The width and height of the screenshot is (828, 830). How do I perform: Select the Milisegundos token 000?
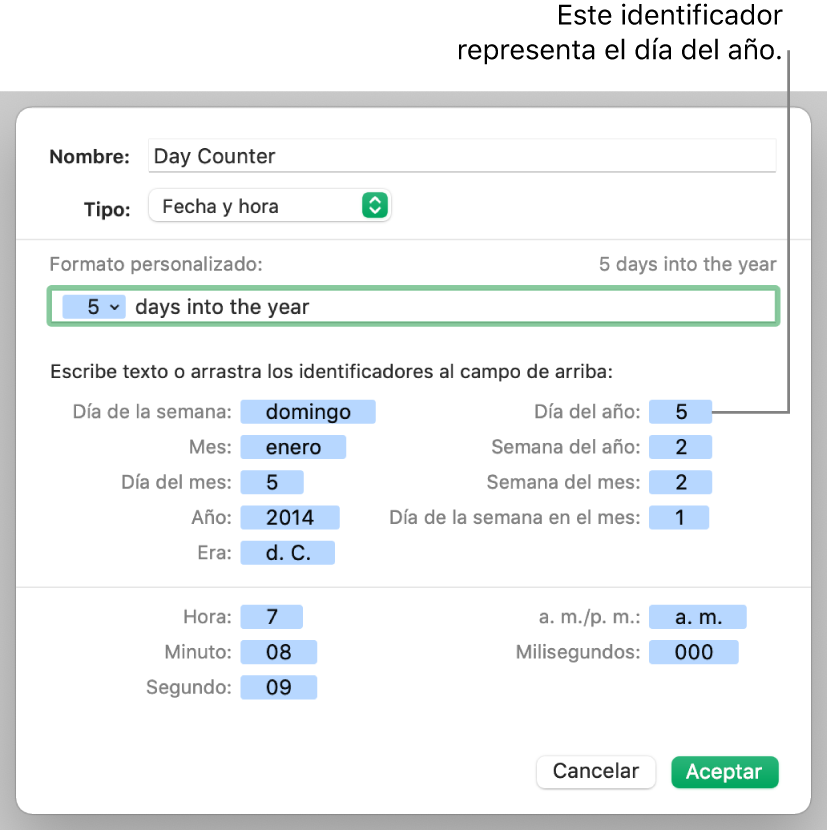pos(694,652)
